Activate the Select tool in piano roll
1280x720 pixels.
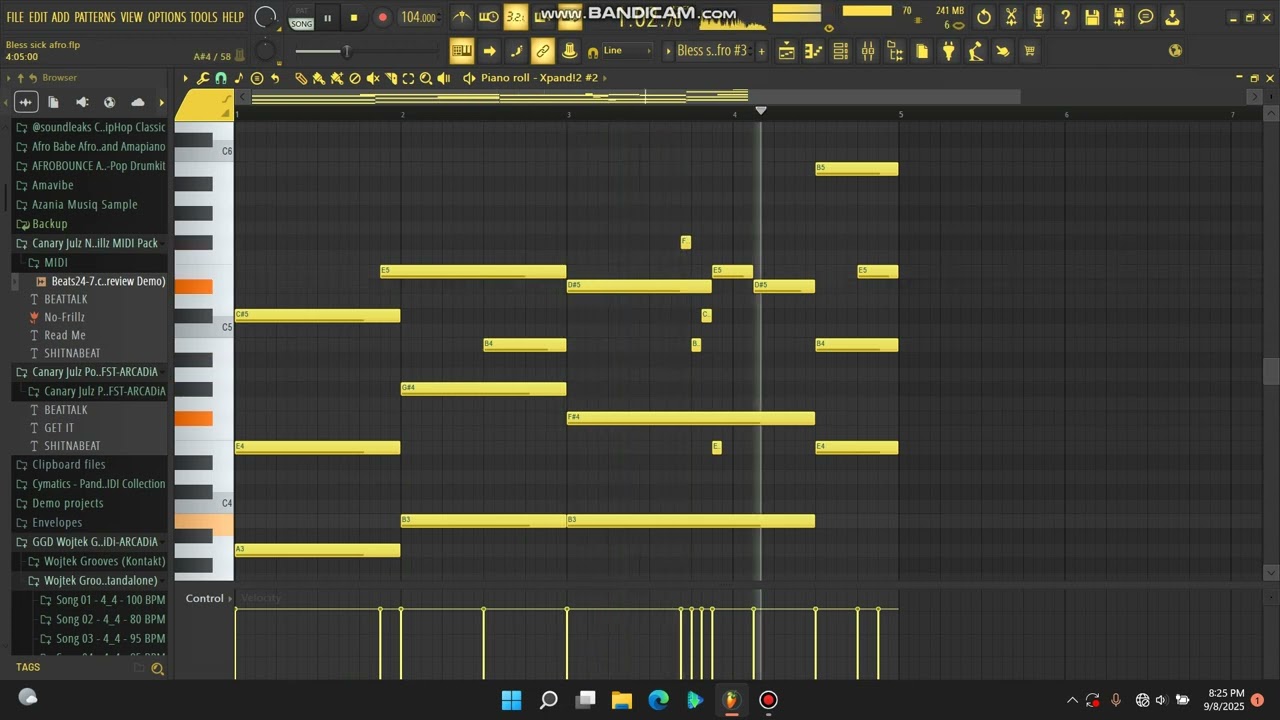408,78
